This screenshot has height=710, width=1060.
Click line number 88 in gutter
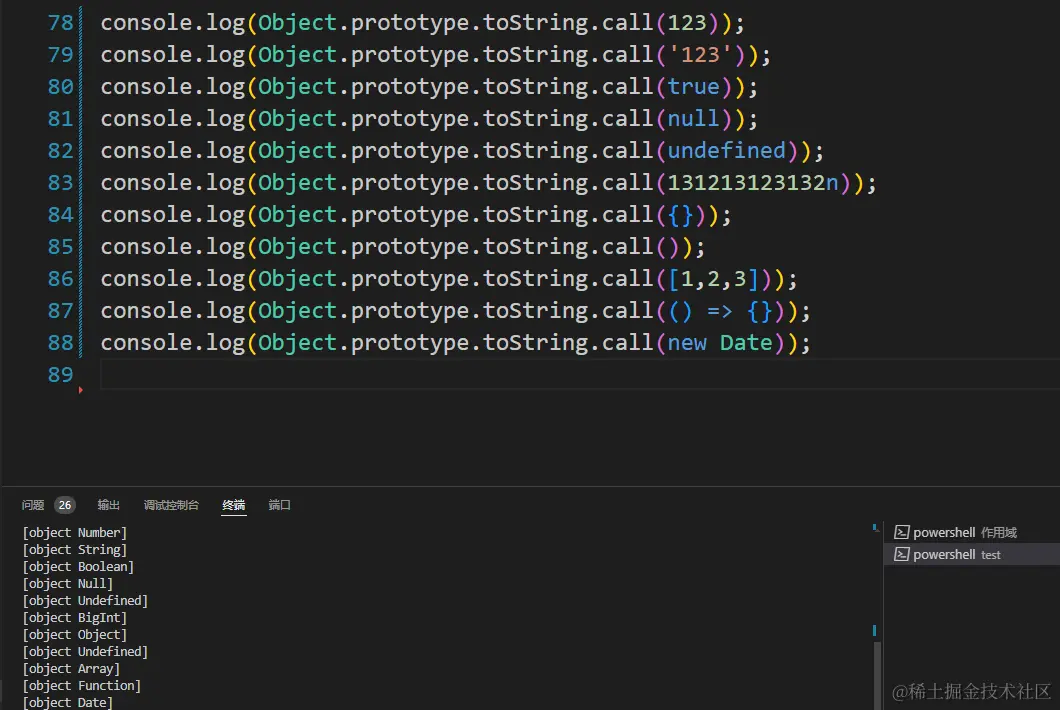(60, 343)
